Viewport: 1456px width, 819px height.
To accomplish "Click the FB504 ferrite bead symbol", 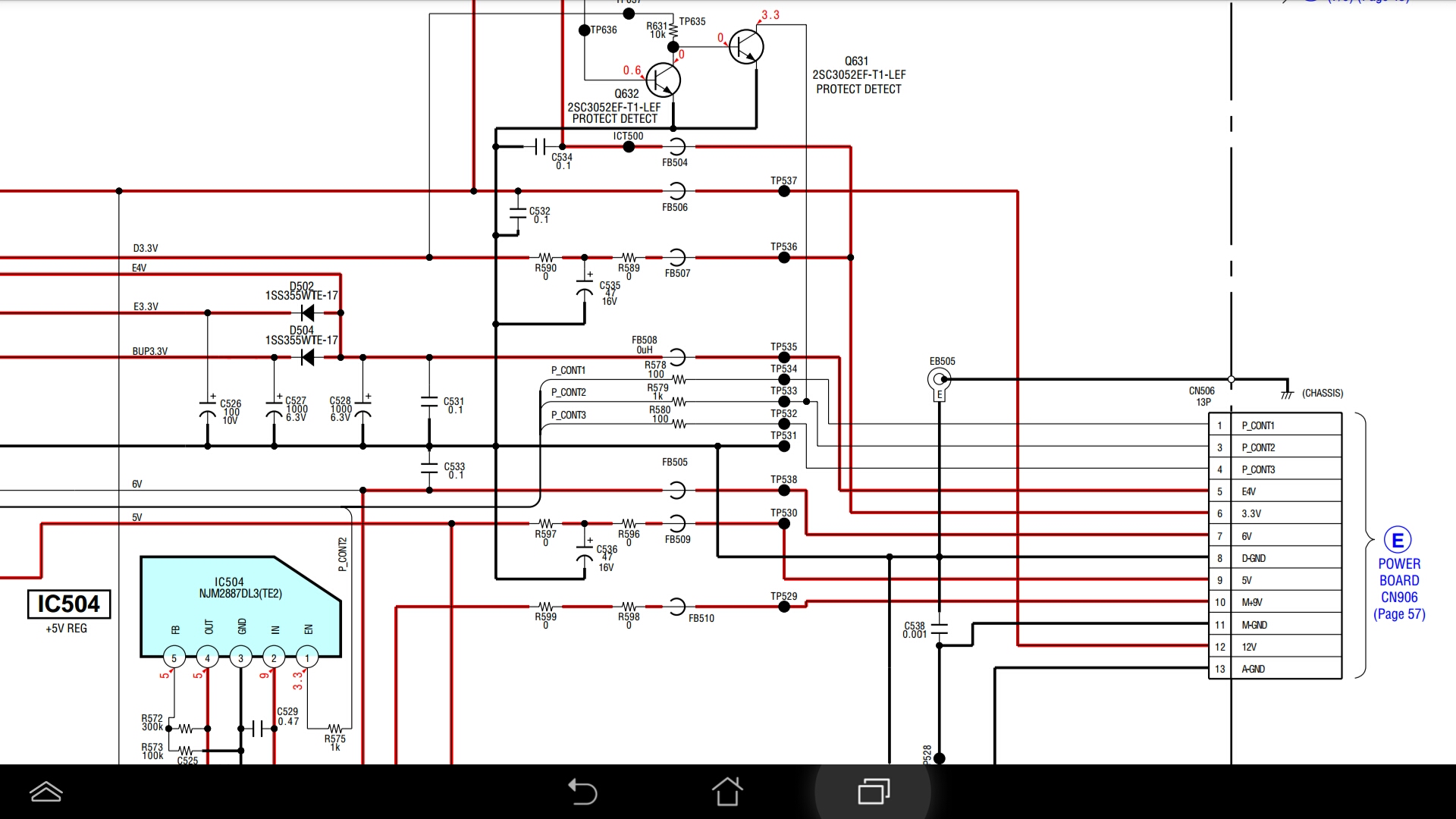I will click(x=676, y=146).
